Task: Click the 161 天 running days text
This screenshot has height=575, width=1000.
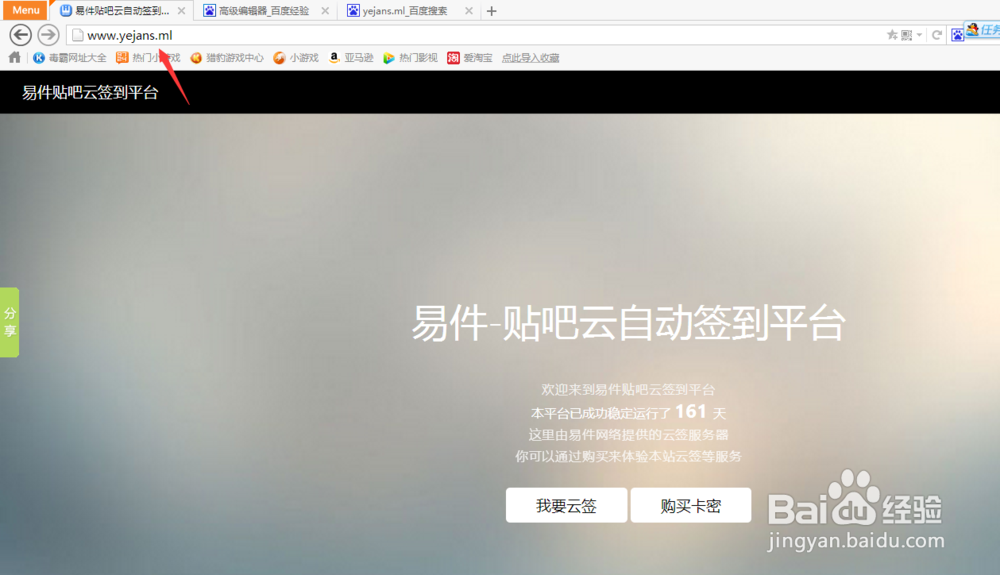Action: (x=700, y=412)
